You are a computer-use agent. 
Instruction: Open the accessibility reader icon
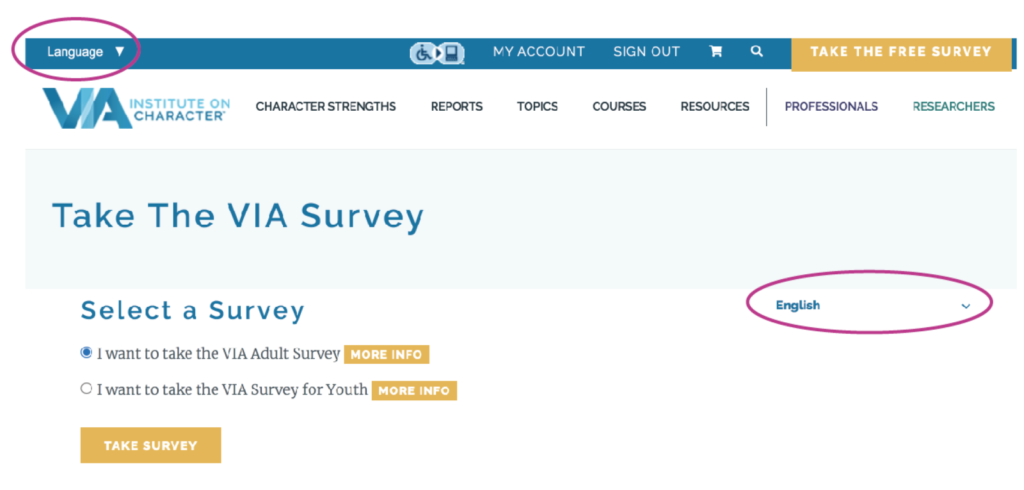(437, 53)
